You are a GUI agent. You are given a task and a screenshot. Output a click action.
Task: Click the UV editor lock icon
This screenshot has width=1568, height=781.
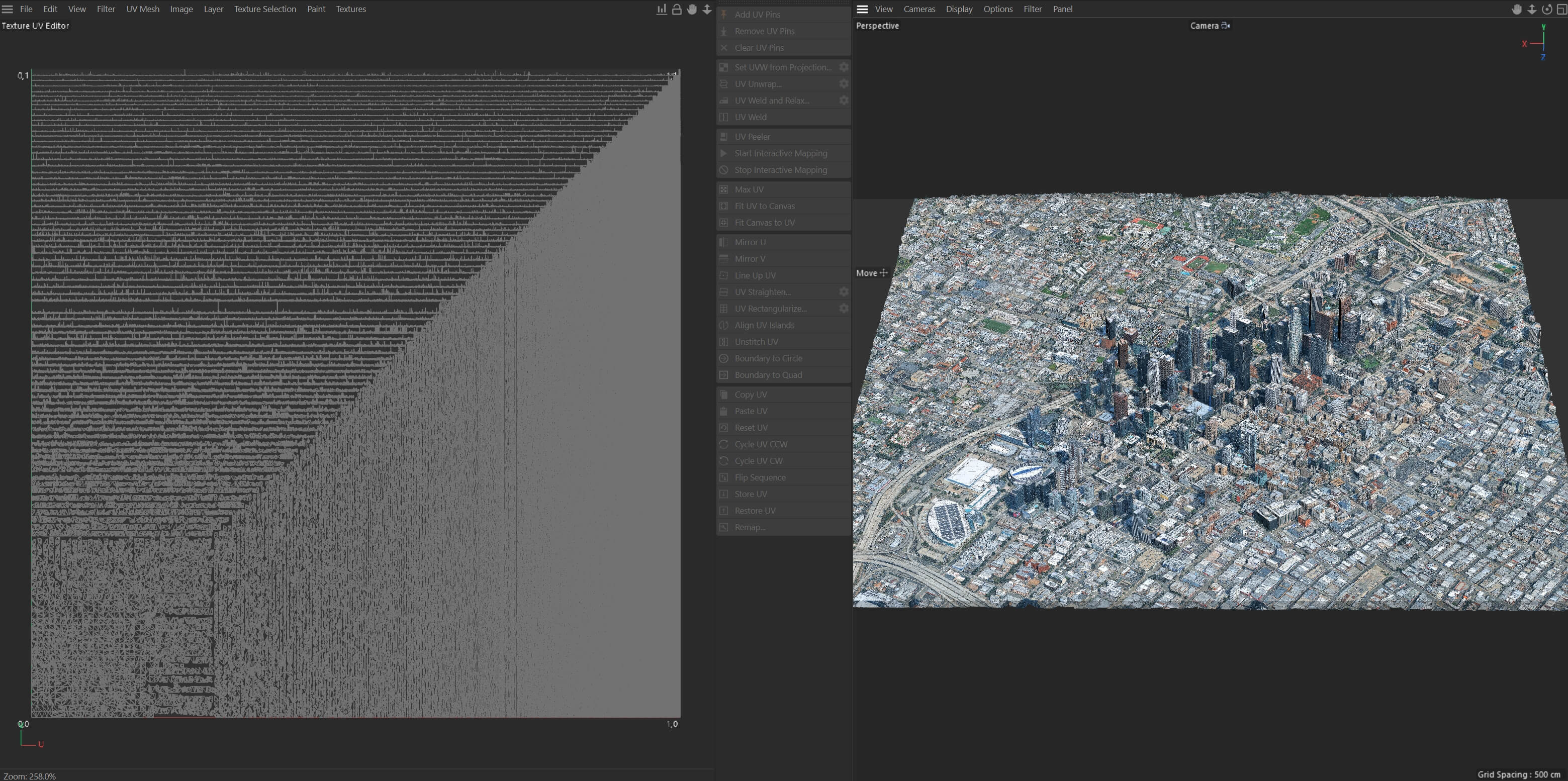[676, 9]
